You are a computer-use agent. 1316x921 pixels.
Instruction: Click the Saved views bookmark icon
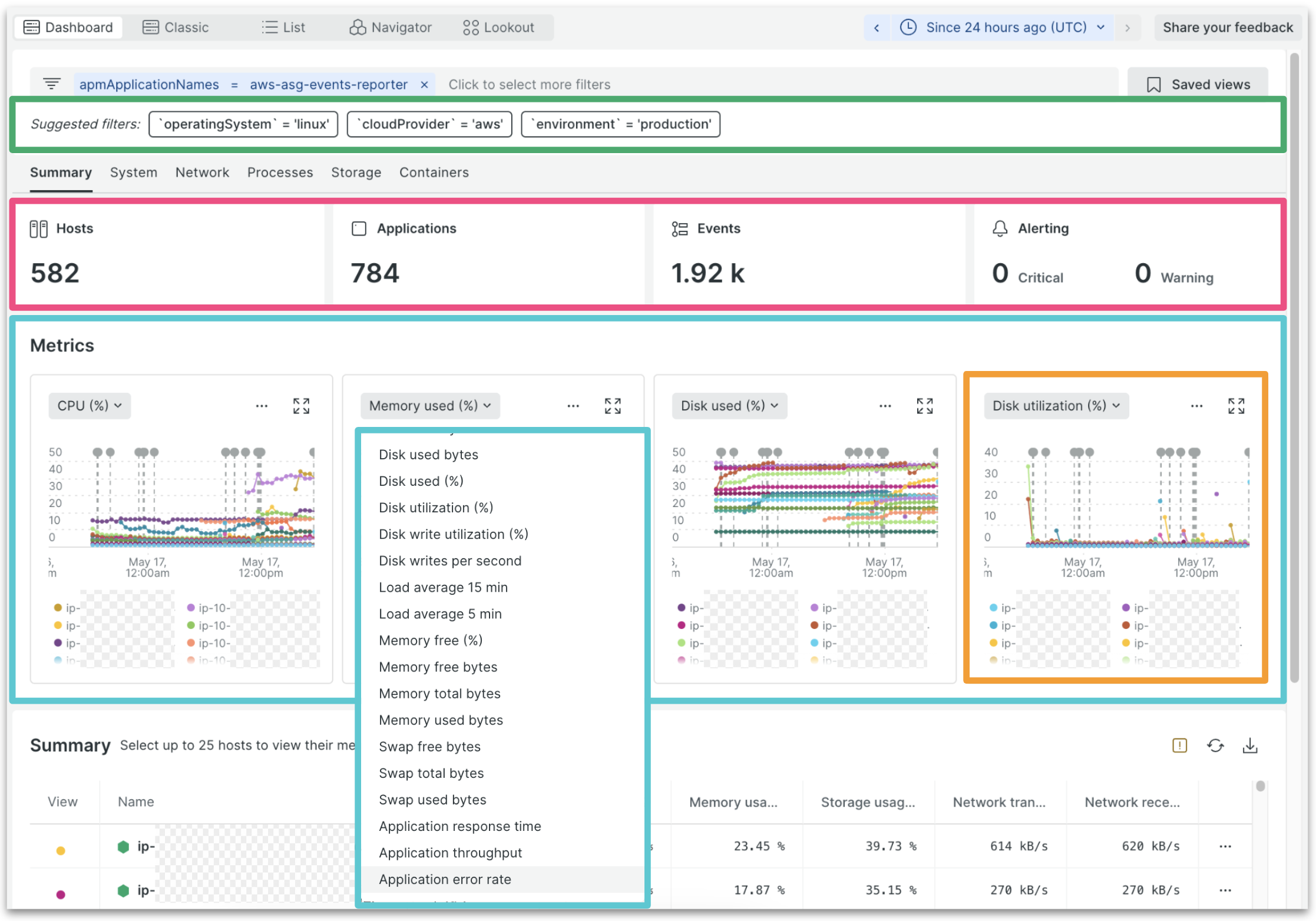point(1154,84)
